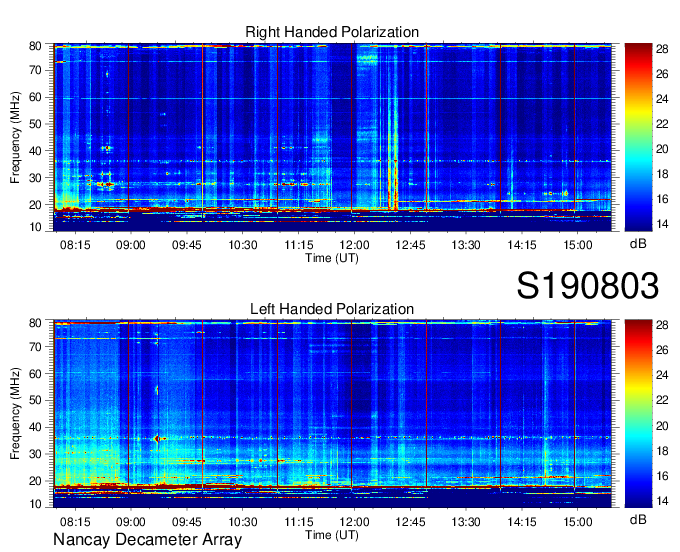Click the 50 MHz tick on the right-handed plot
Viewport: 680px width, 552px height.
click(35, 124)
